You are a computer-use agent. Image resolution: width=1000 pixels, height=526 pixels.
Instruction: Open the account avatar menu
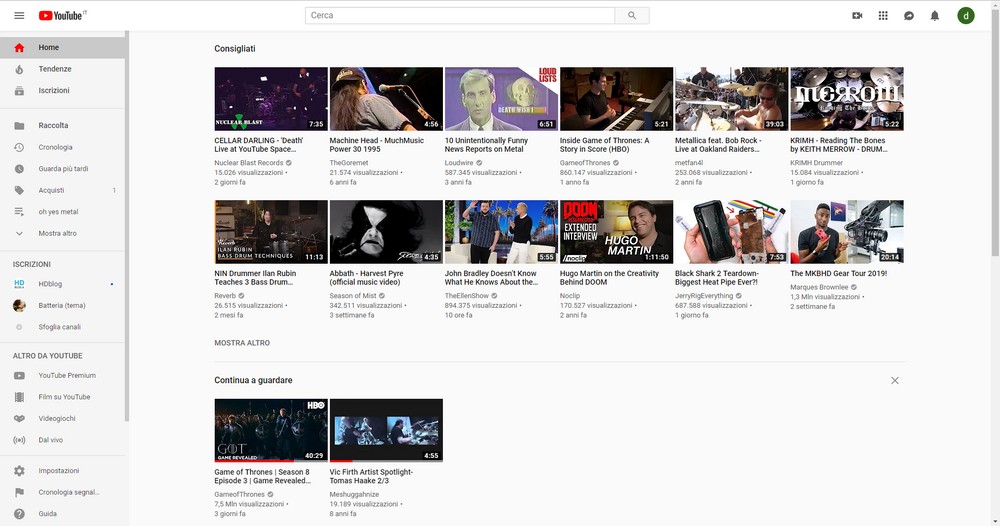coord(965,16)
